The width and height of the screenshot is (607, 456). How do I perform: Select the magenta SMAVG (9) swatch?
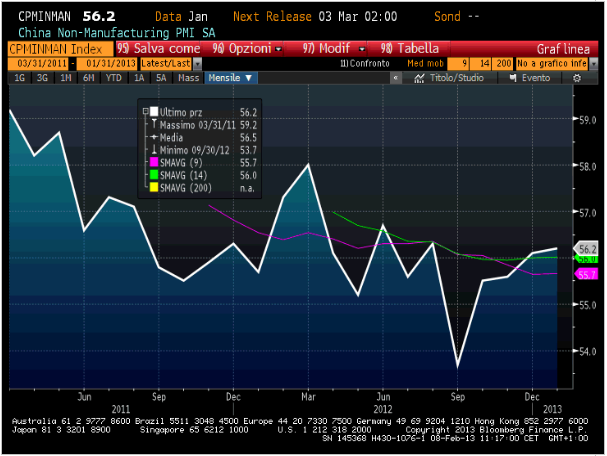pos(153,162)
